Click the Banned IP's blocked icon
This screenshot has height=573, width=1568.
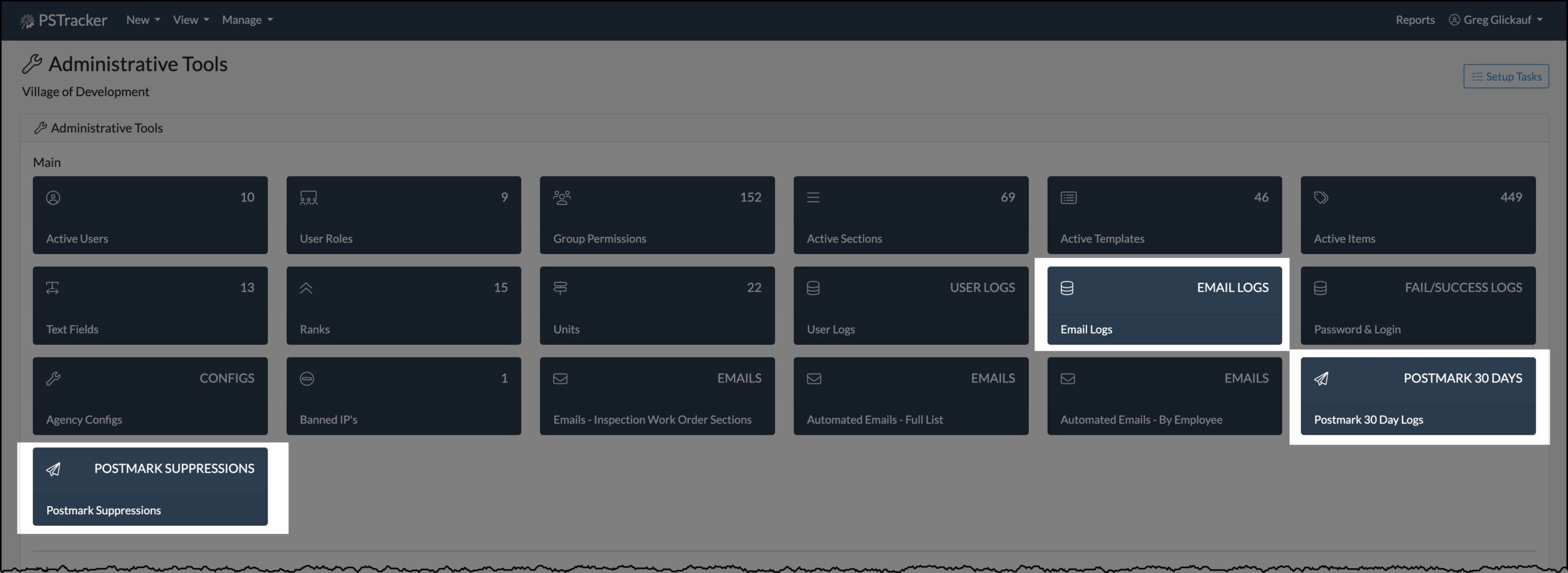(x=307, y=378)
